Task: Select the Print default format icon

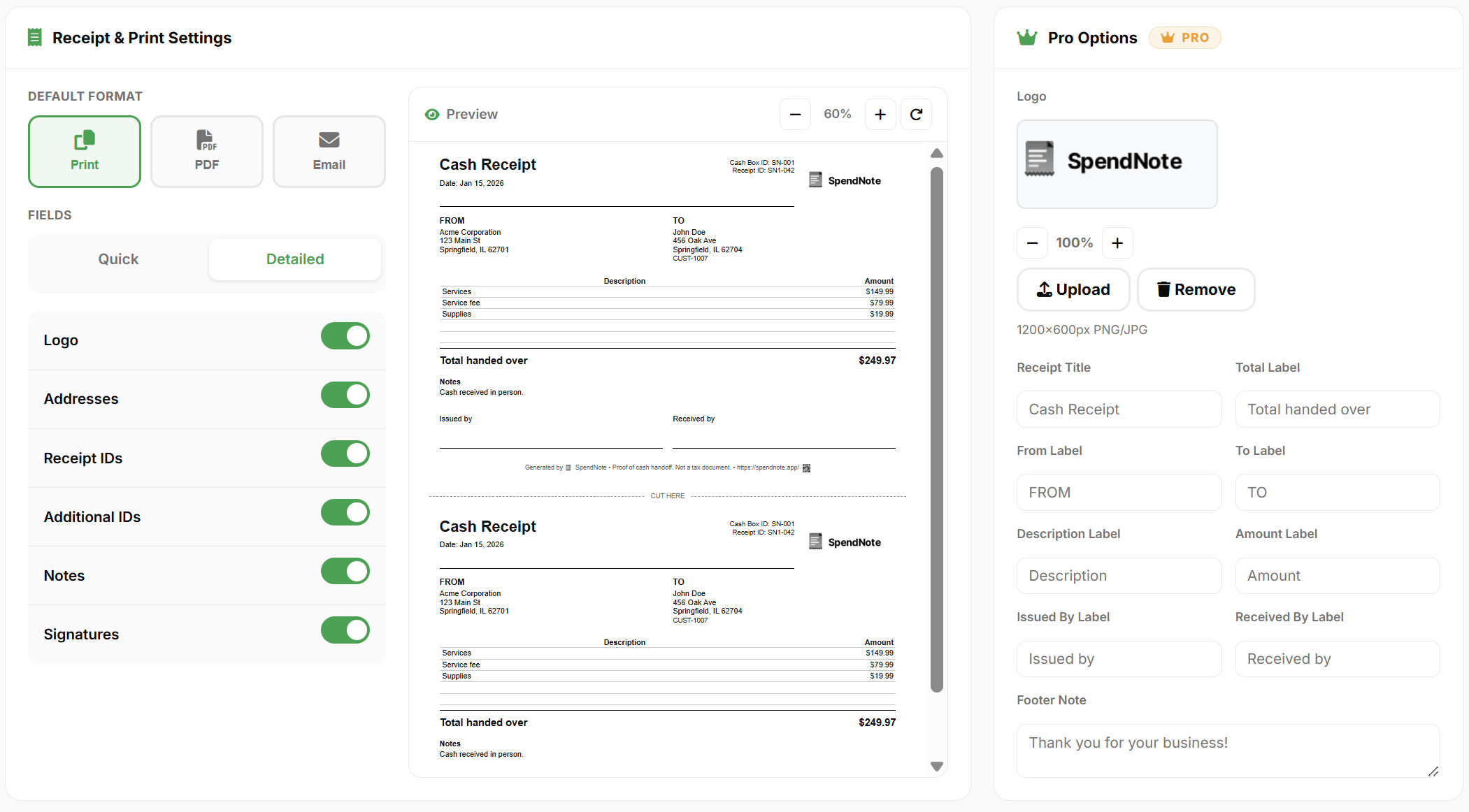Action: coord(84,142)
